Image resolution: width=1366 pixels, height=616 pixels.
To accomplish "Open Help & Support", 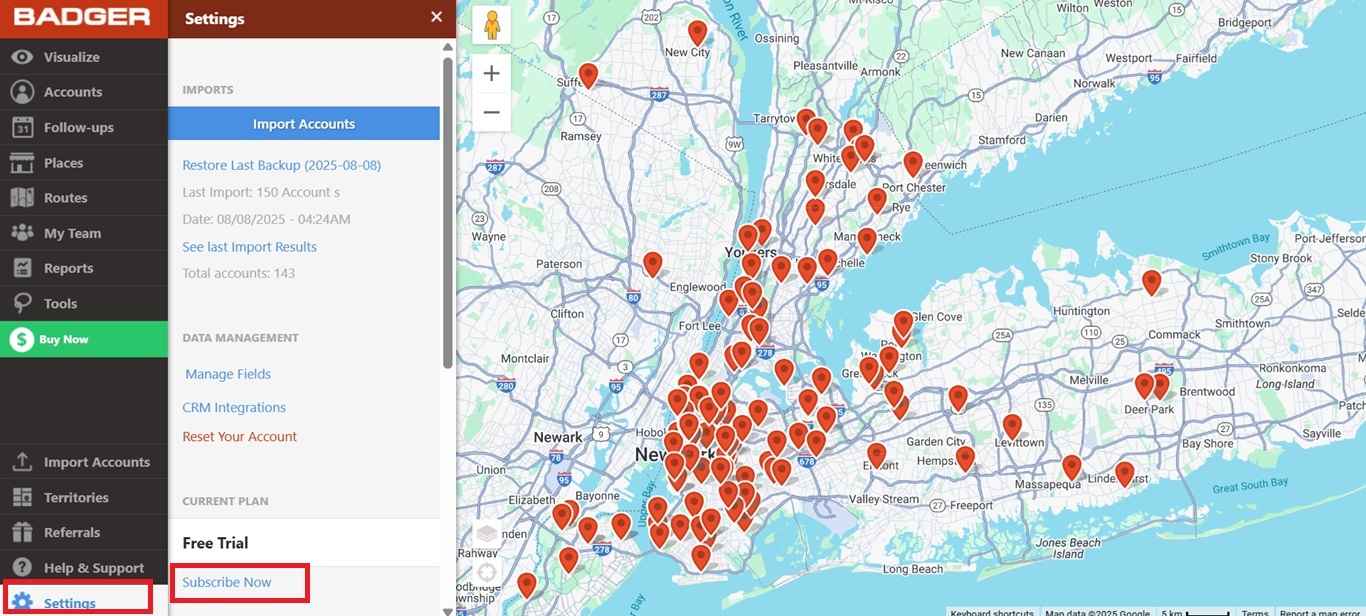I will point(84,567).
